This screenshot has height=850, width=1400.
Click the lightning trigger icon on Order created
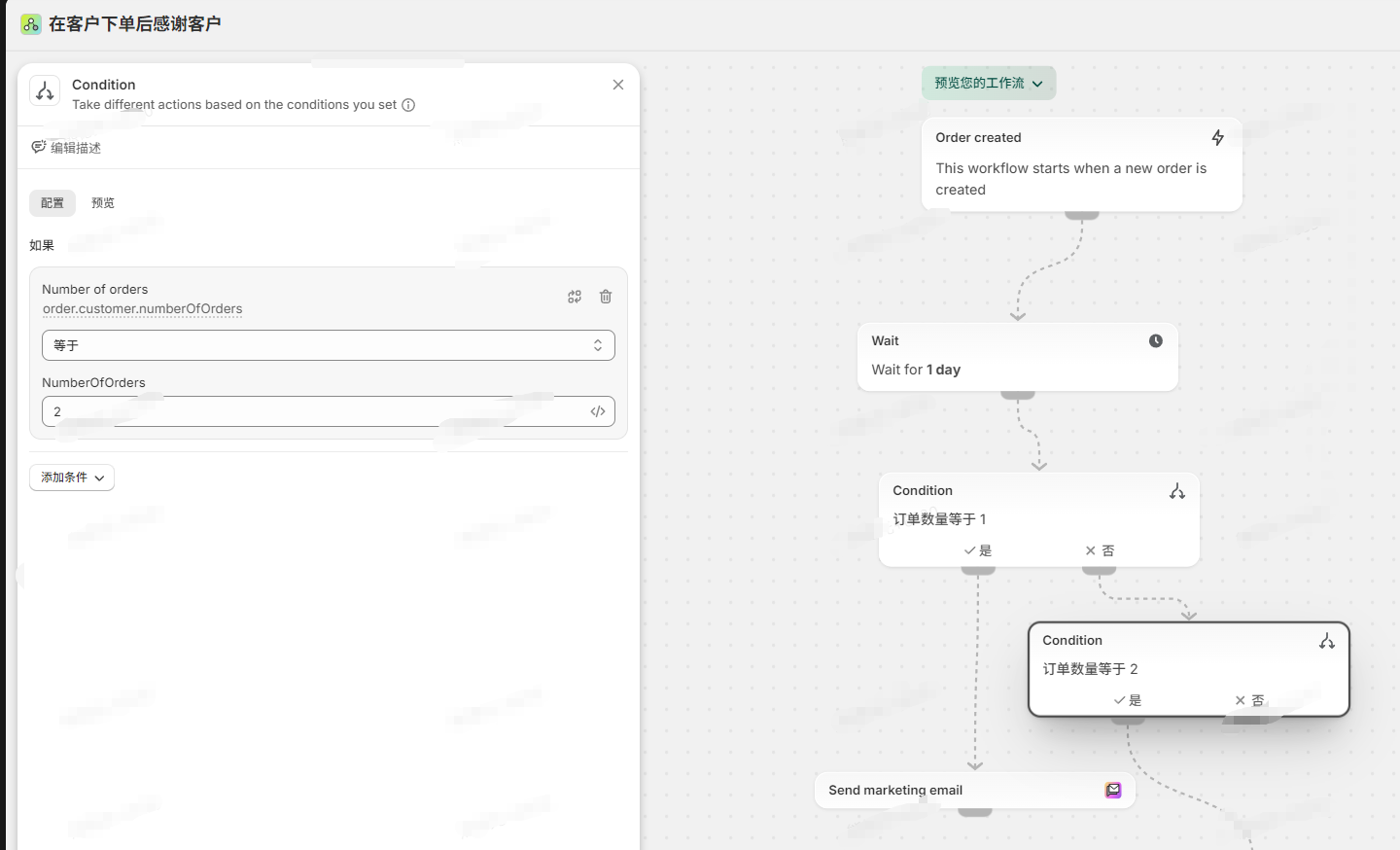pyautogui.click(x=1217, y=138)
